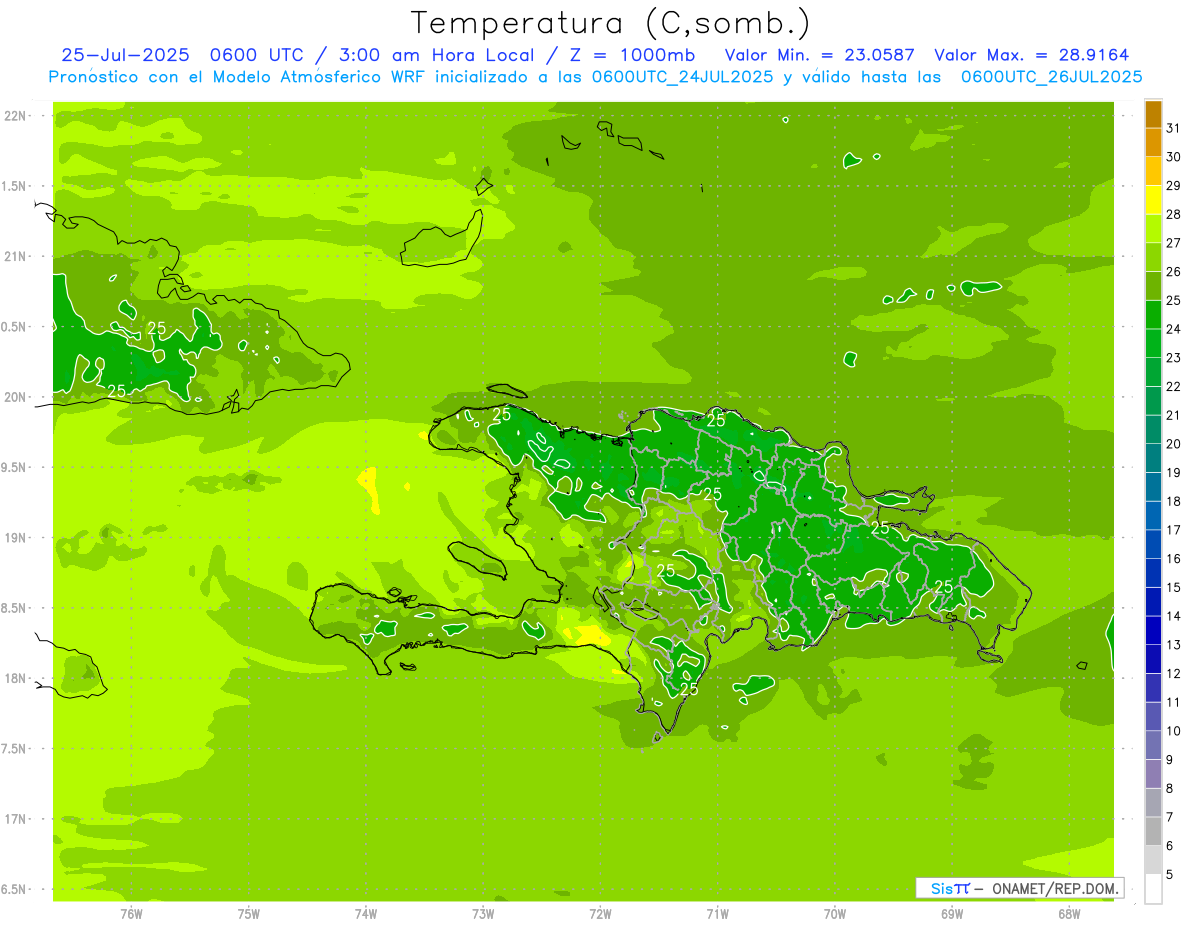Image resolution: width=1200 pixels, height=927 pixels.
Task: Click the gray legend swatch between 6 and 7
Action: [1153, 831]
